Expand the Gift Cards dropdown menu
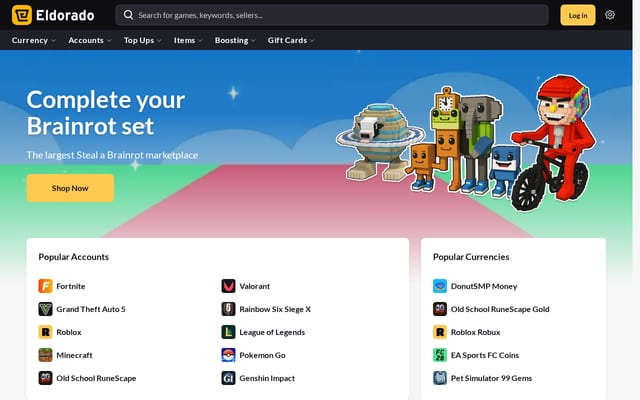Viewport: 640px width, 400px height. (x=291, y=40)
